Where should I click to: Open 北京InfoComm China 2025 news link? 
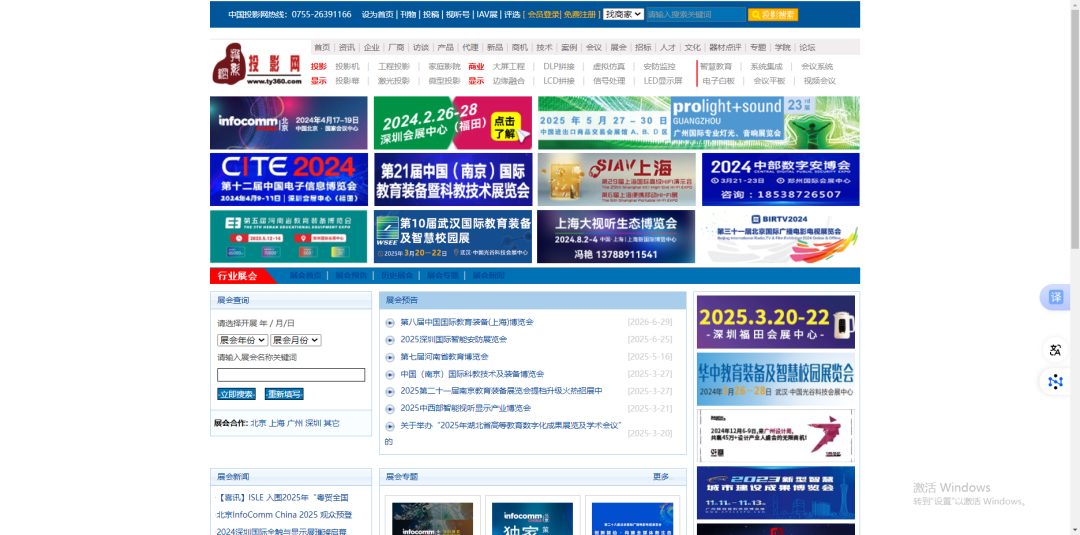click(x=284, y=515)
